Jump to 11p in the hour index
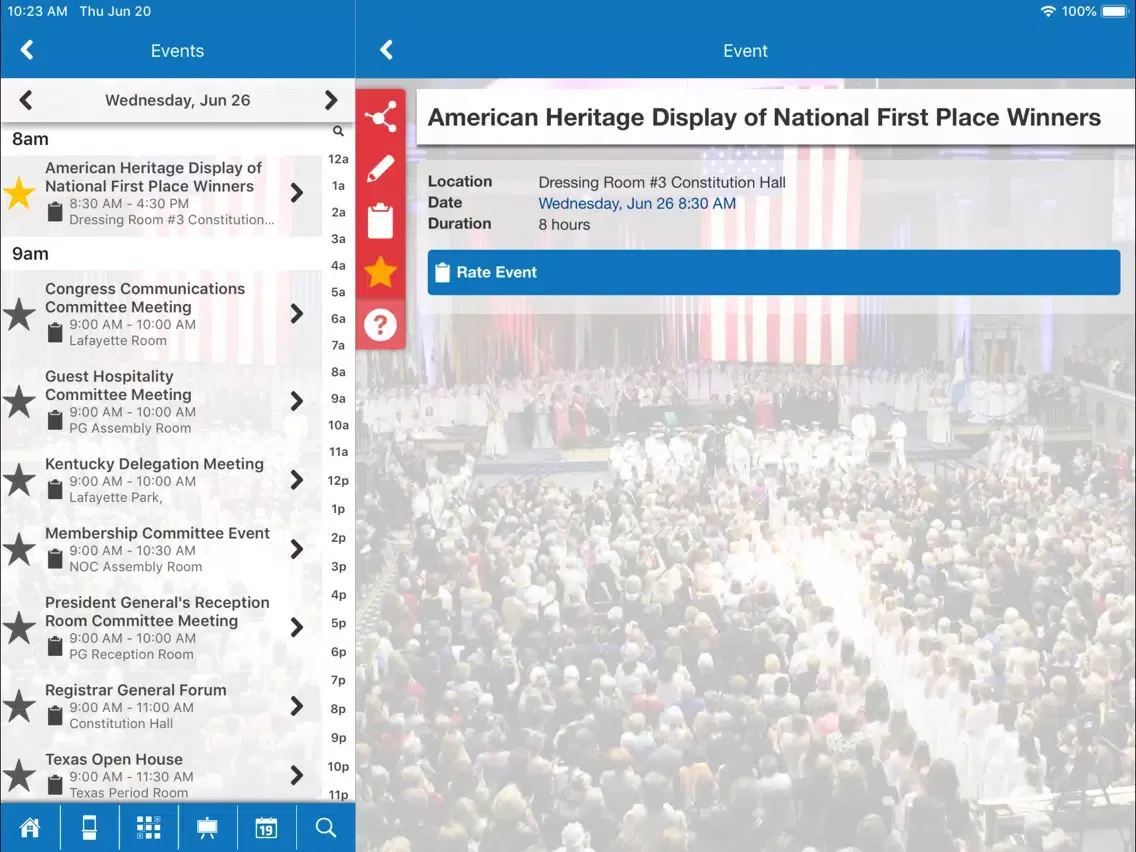The width and height of the screenshot is (1136, 852). [338, 795]
